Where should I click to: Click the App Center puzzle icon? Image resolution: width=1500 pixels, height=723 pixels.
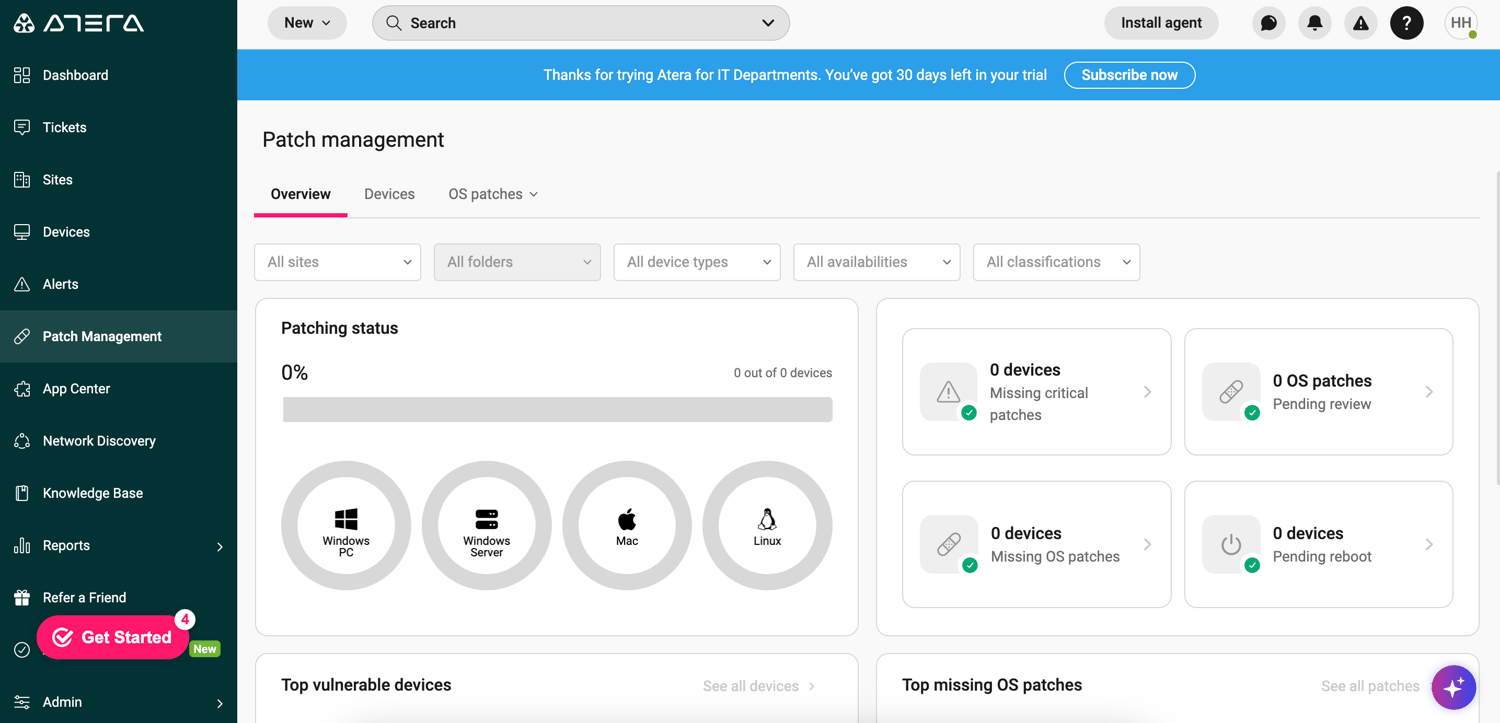22,389
